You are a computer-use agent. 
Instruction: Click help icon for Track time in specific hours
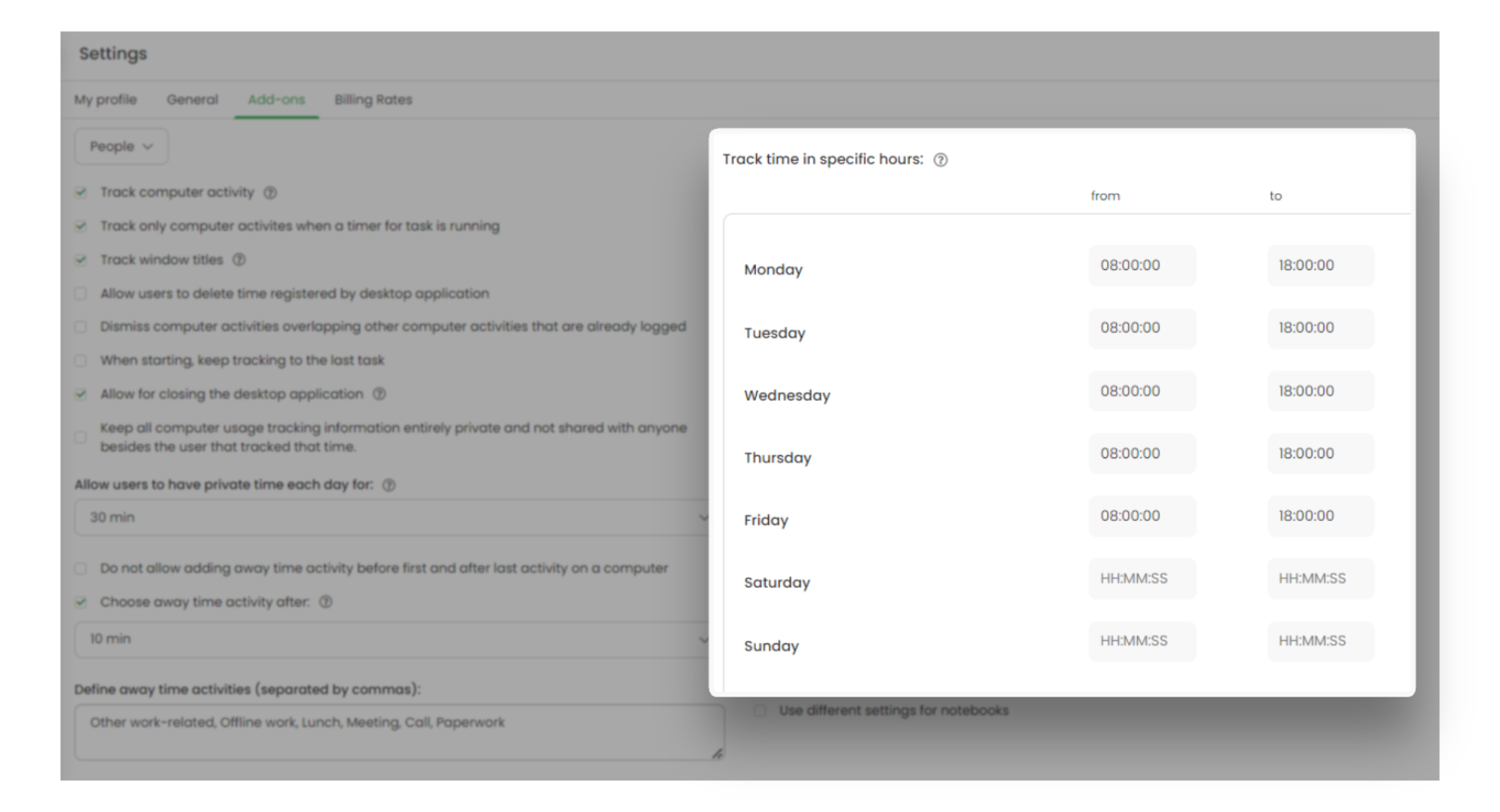click(940, 160)
